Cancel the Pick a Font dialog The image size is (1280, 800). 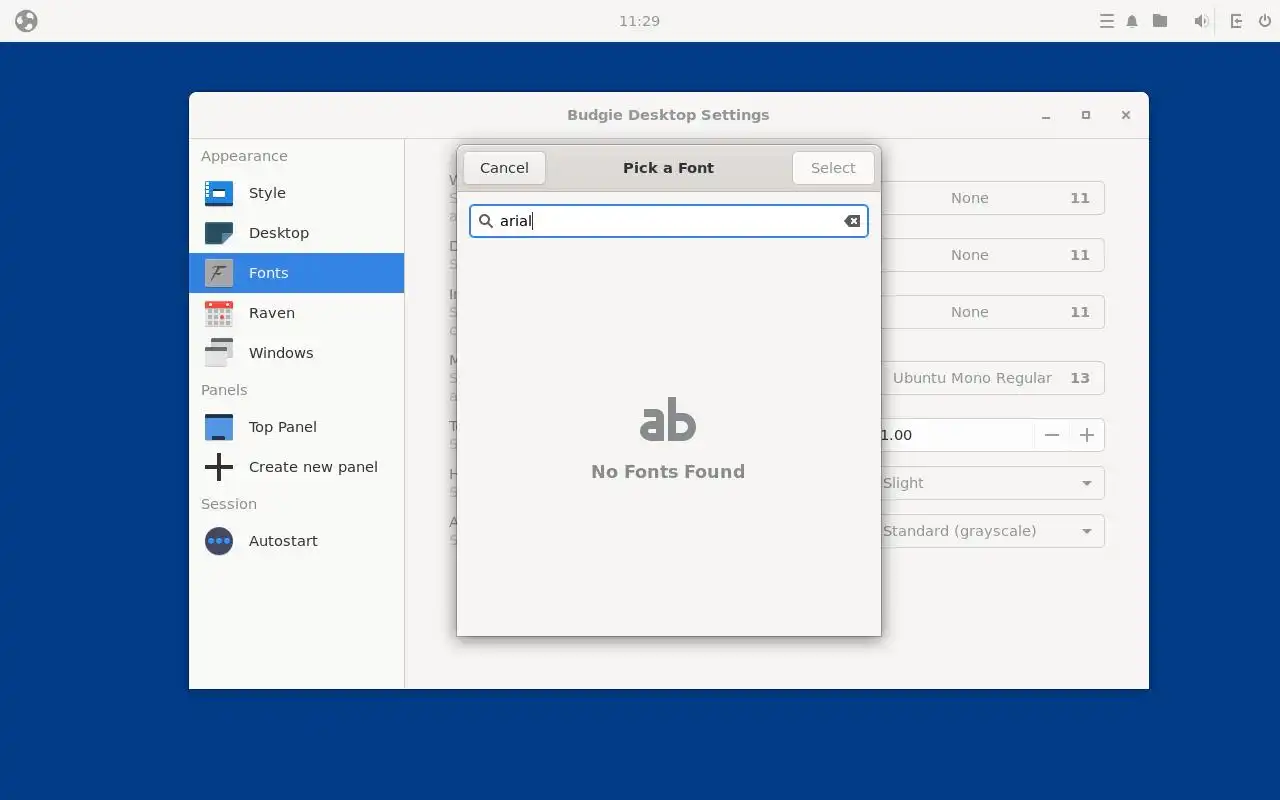point(504,168)
